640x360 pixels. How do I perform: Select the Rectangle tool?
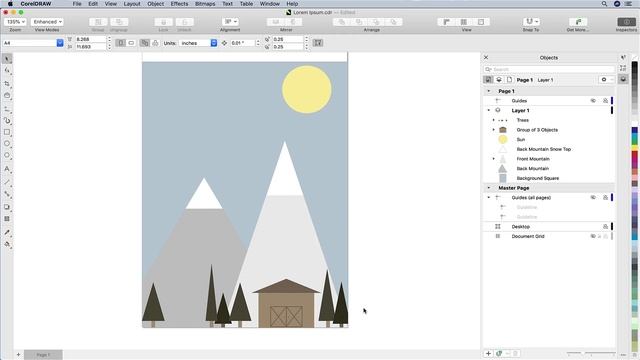[7, 132]
